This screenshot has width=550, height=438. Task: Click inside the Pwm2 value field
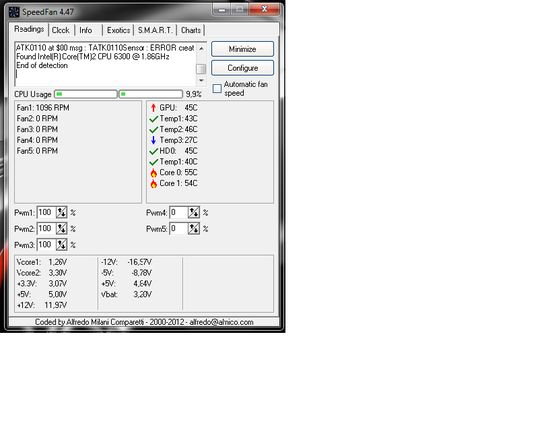pyautogui.click(x=47, y=229)
